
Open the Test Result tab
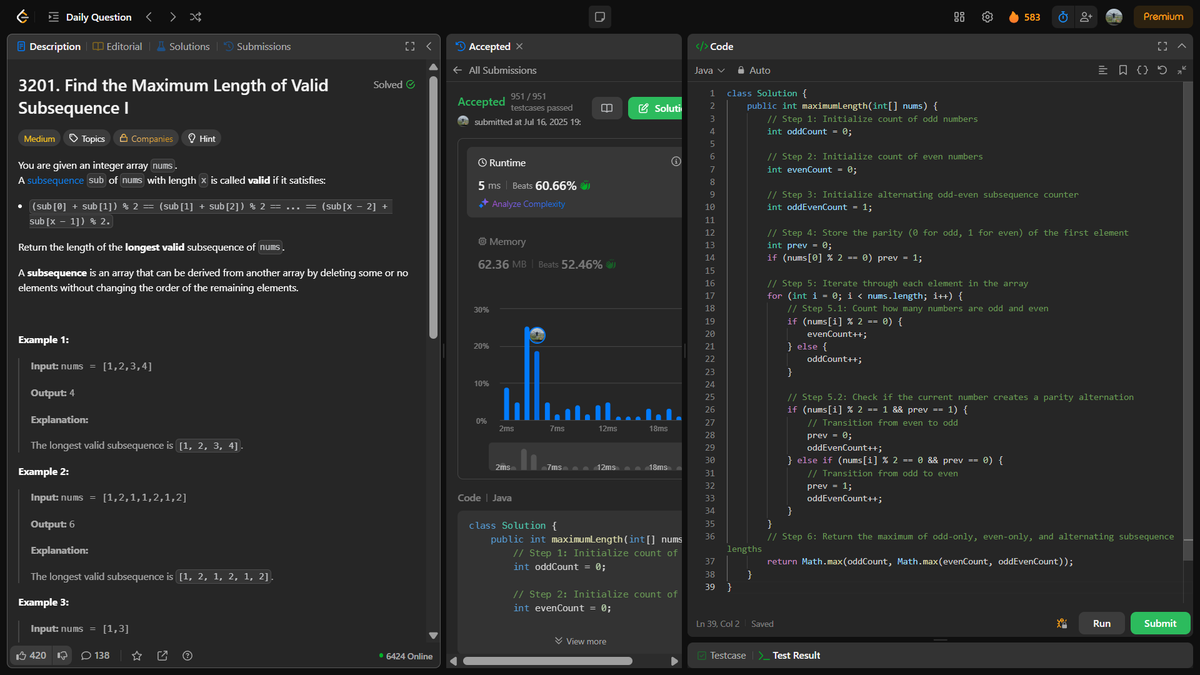tap(789, 655)
